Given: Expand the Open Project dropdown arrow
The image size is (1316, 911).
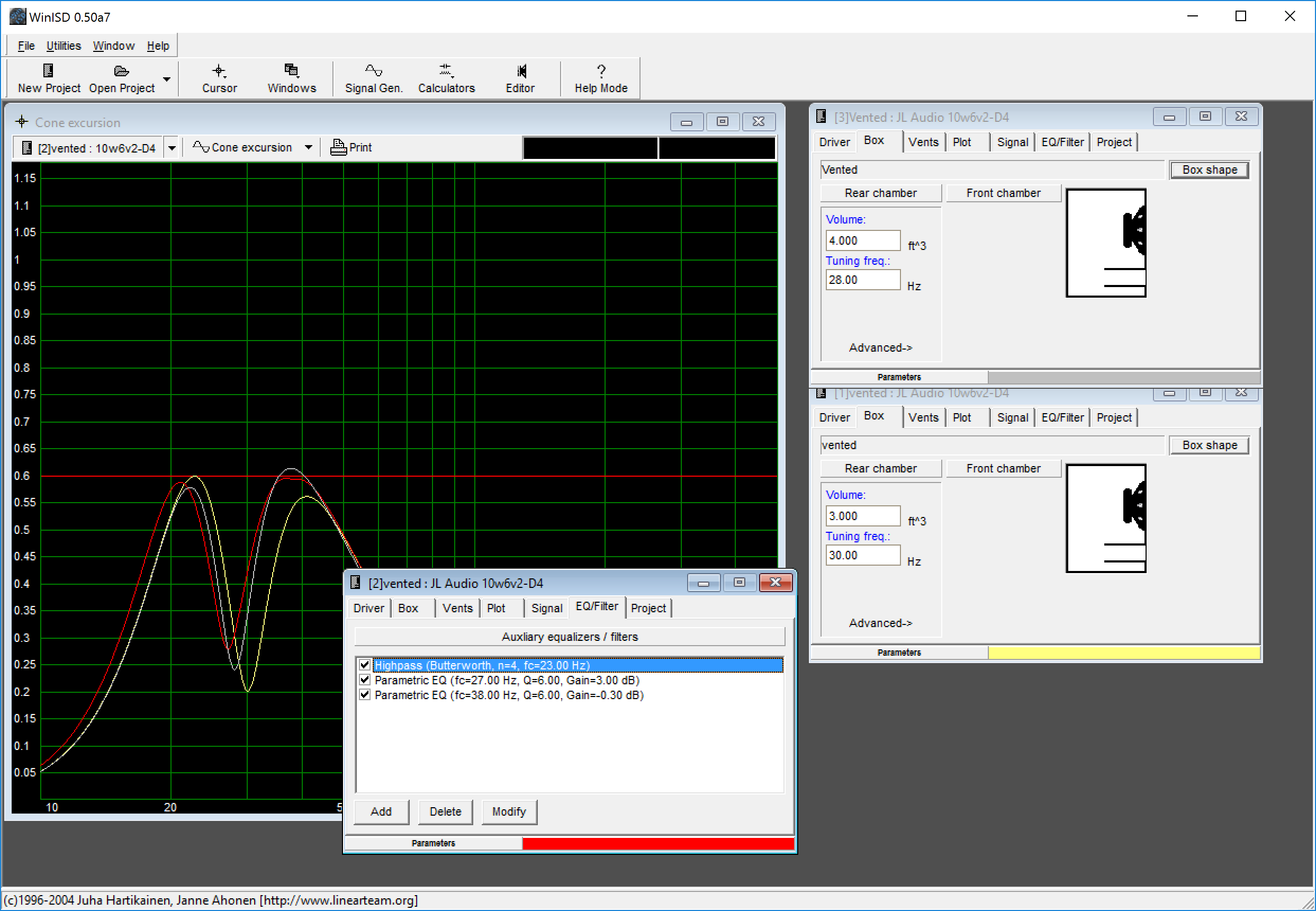Looking at the screenshot, I should [167, 79].
